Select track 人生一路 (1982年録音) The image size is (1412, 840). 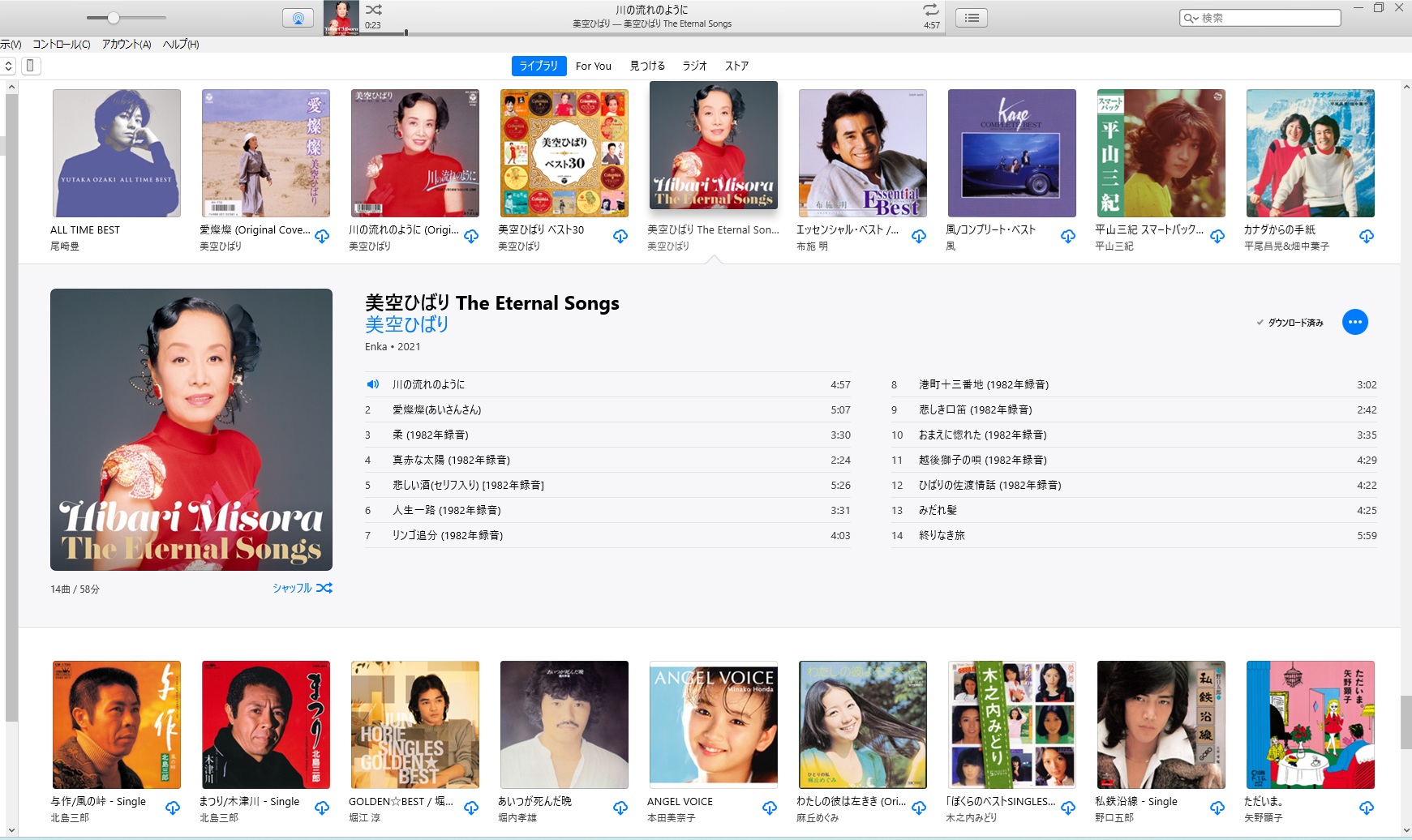[607, 510]
